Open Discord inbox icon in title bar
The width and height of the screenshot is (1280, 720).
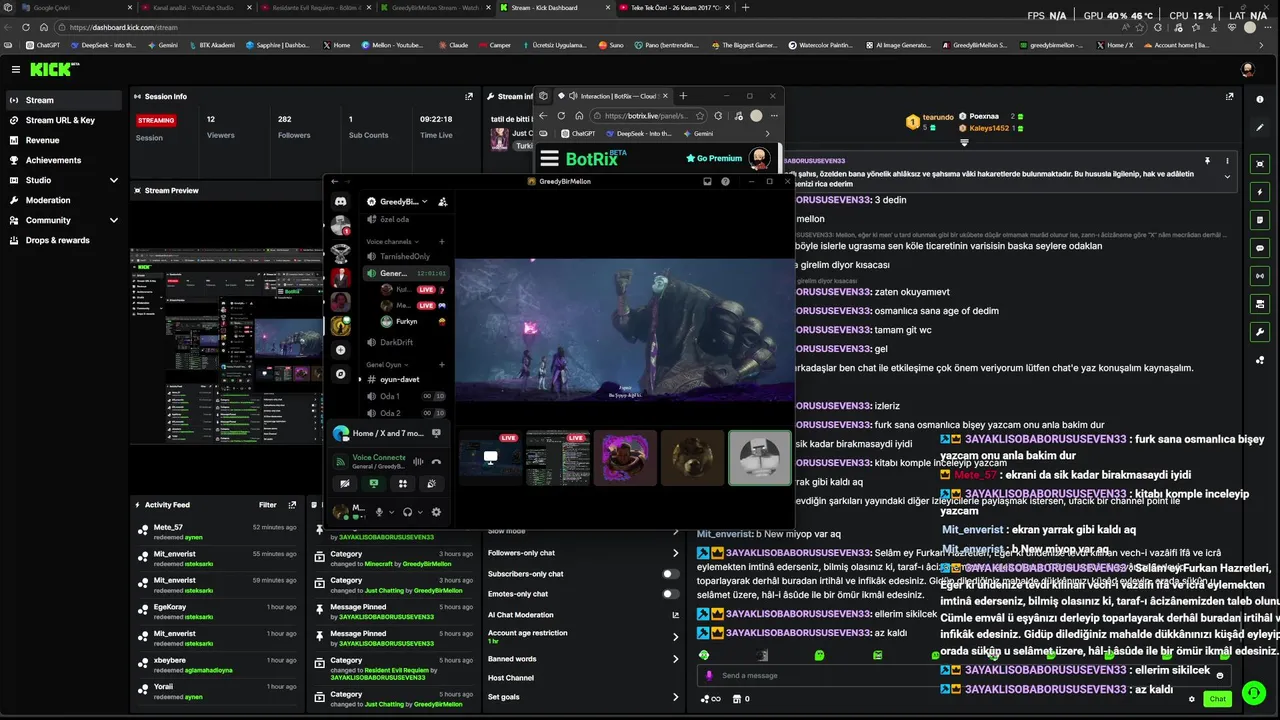coord(707,182)
